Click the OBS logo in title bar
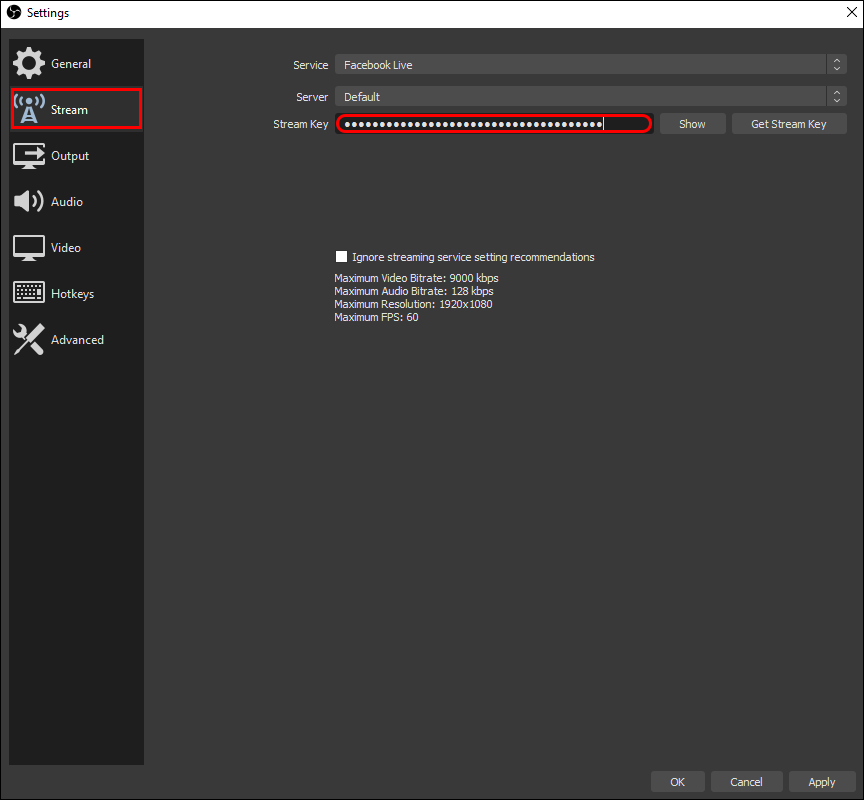The image size is (864, 800). (14, 12)
